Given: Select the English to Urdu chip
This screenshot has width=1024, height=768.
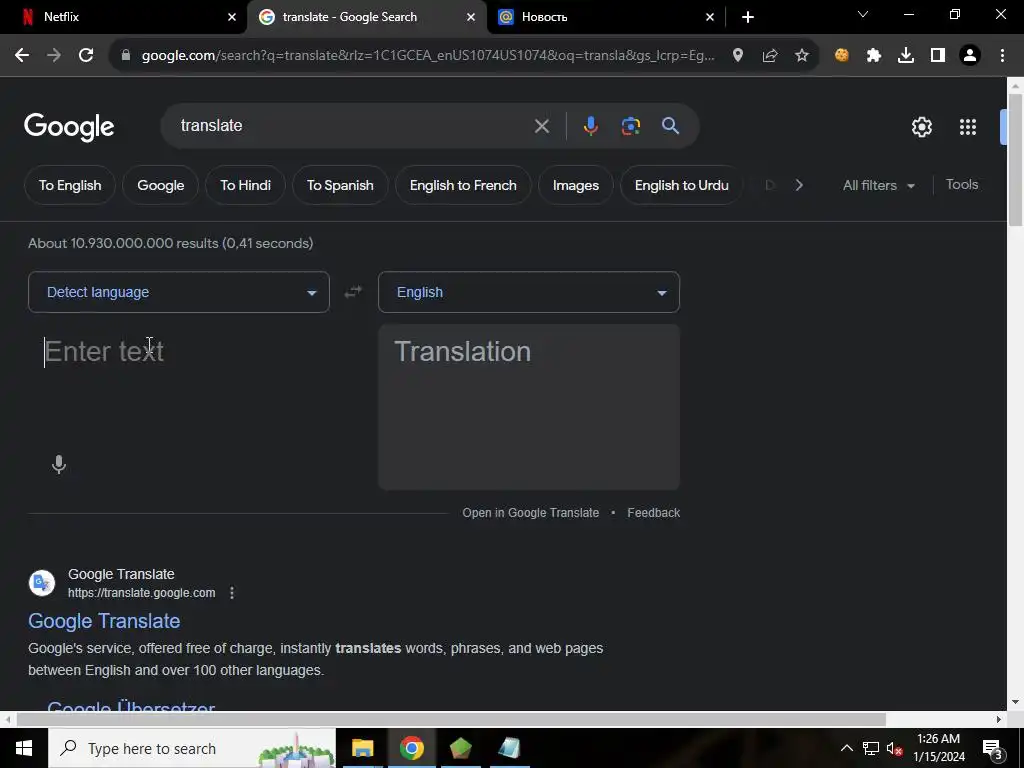Looking at the screenshot, I should point(682,185).
